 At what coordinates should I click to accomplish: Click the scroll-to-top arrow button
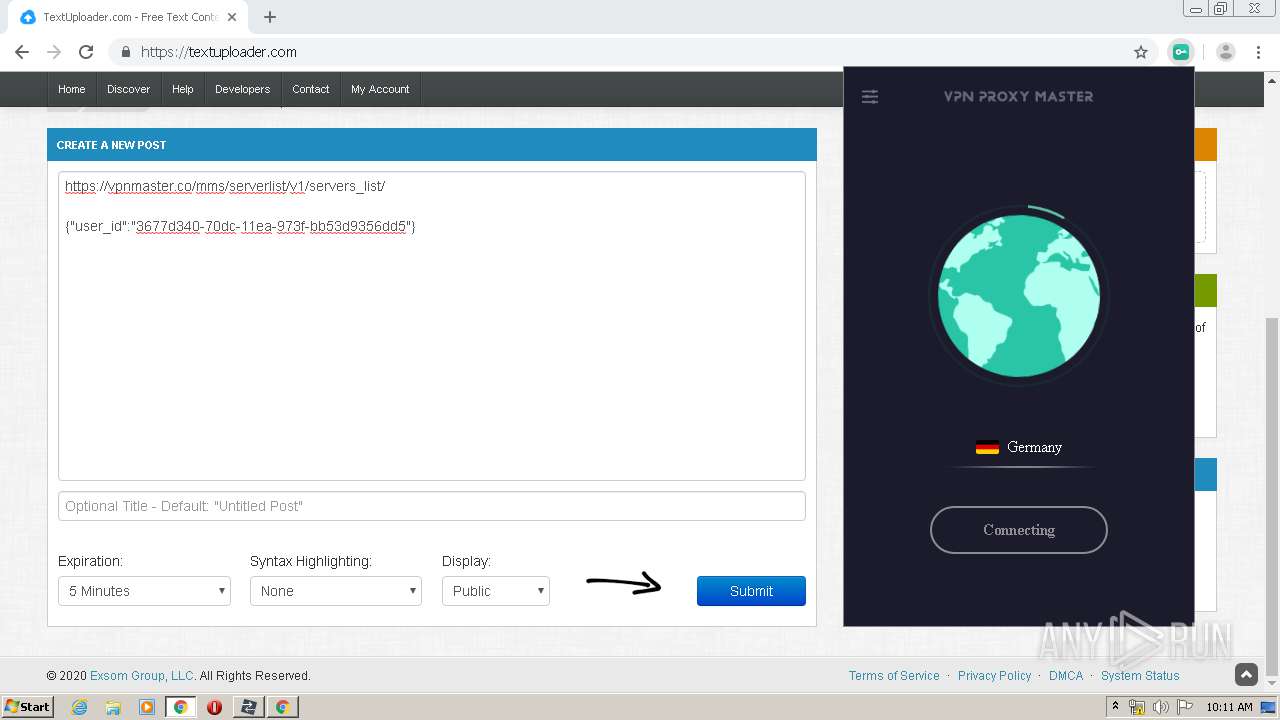(1246, 675)
